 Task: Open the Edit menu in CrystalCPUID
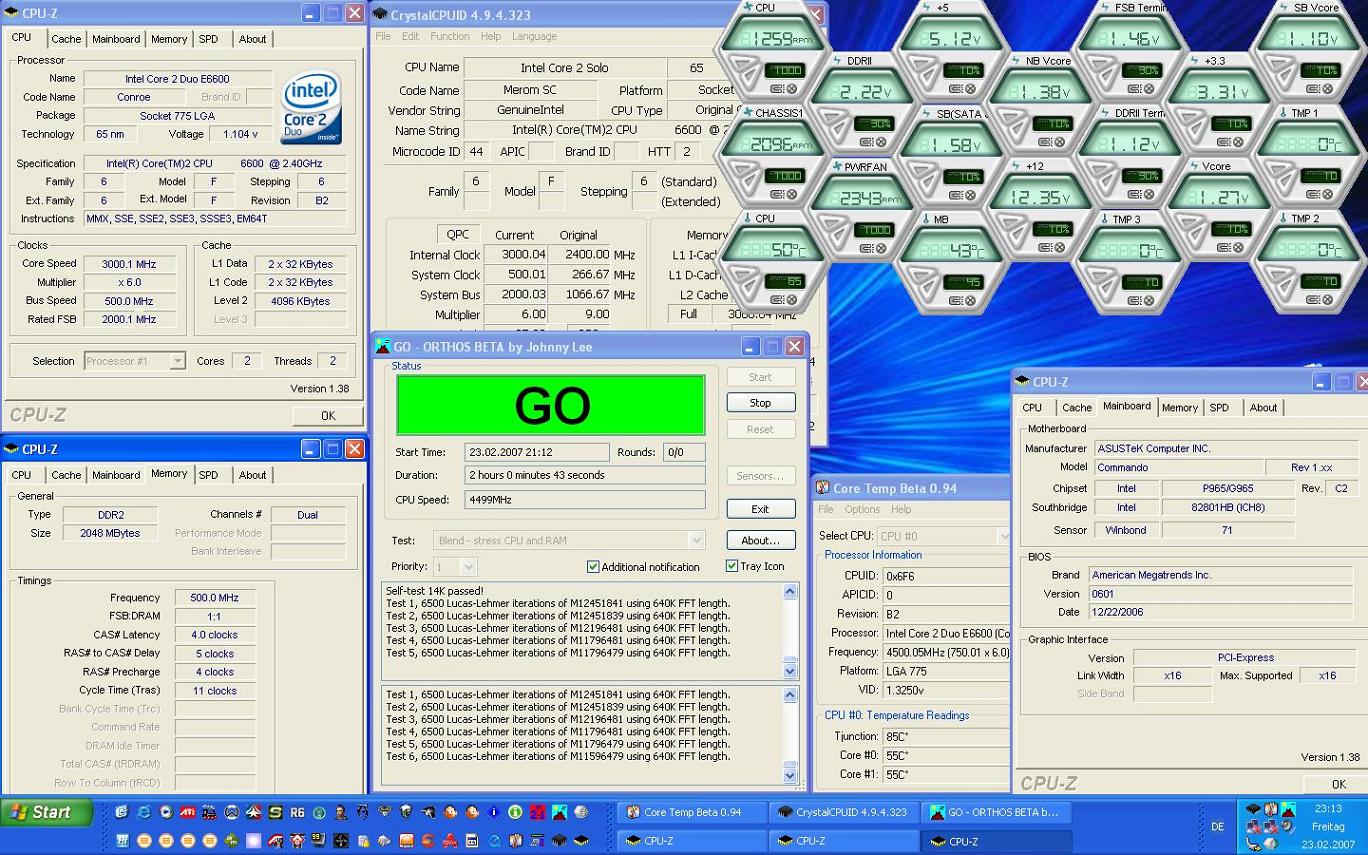411,36
